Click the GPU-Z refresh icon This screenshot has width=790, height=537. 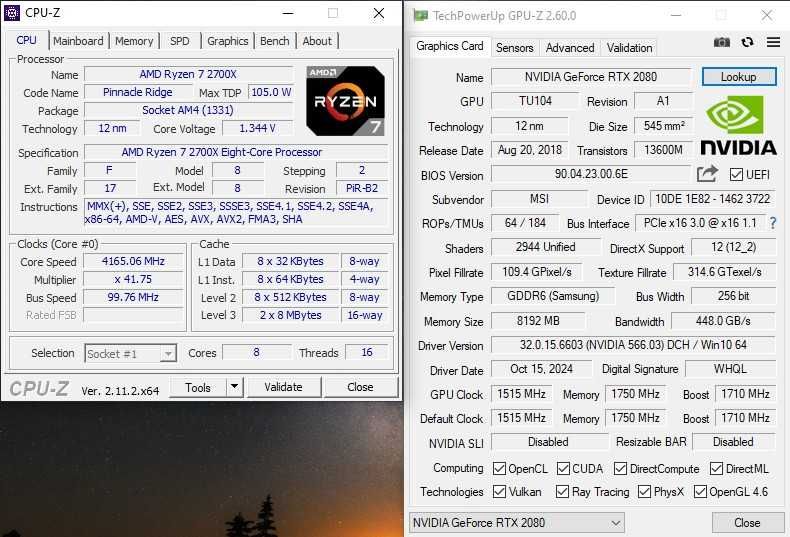click(747, 42)
